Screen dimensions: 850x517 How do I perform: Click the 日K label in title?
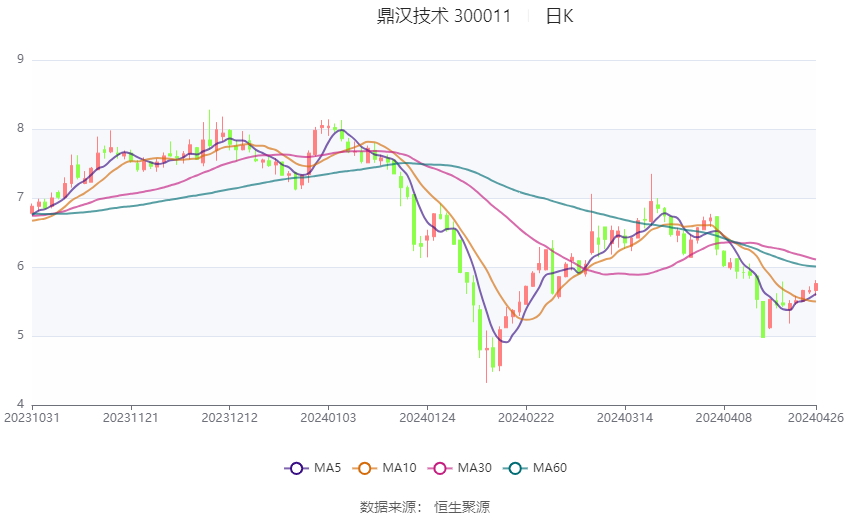[559, 16]
